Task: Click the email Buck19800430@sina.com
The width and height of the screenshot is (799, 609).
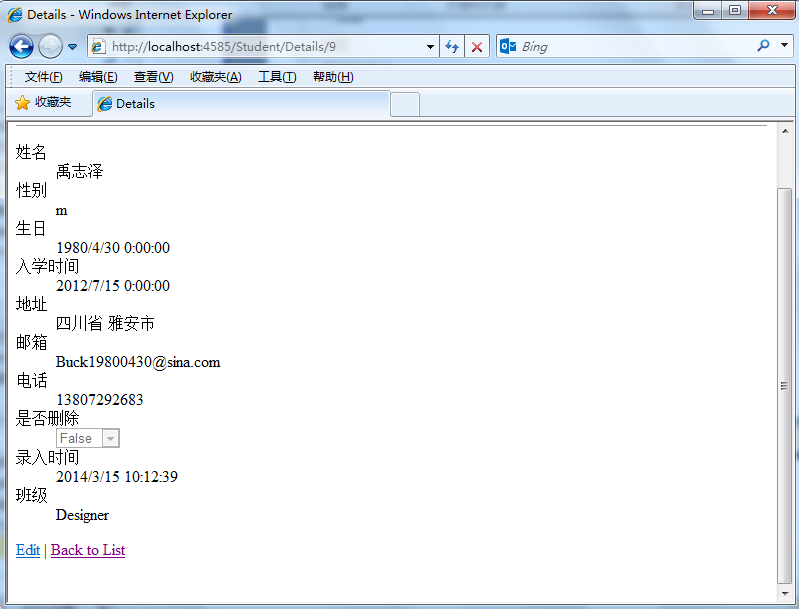Action: click(138, 362)
